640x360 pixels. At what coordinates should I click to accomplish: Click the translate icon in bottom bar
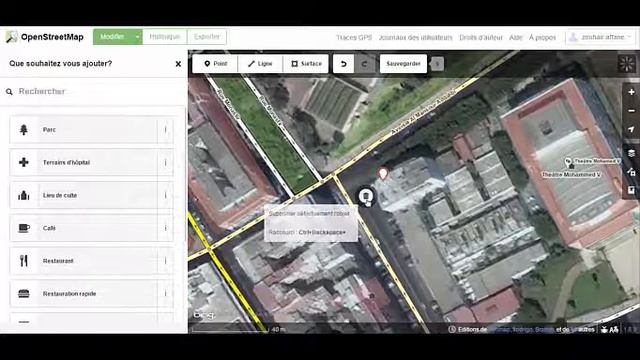tap(613, 329)
